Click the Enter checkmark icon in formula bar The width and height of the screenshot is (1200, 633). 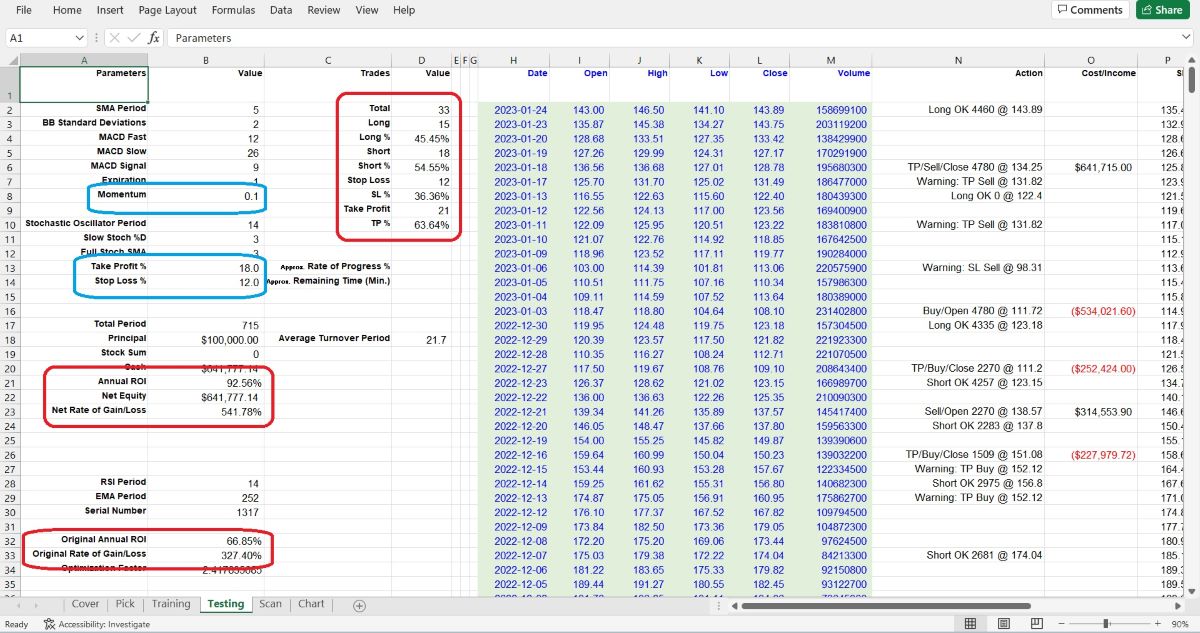[x=135, y=38]
